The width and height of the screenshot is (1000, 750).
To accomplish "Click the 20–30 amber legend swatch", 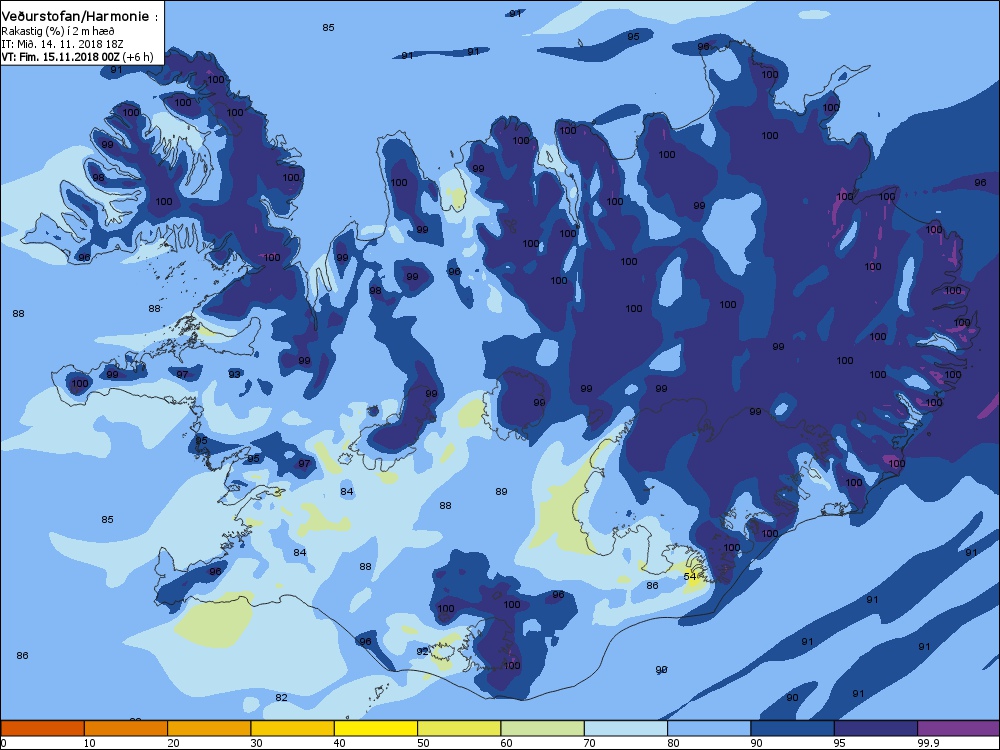I will 209,728.
